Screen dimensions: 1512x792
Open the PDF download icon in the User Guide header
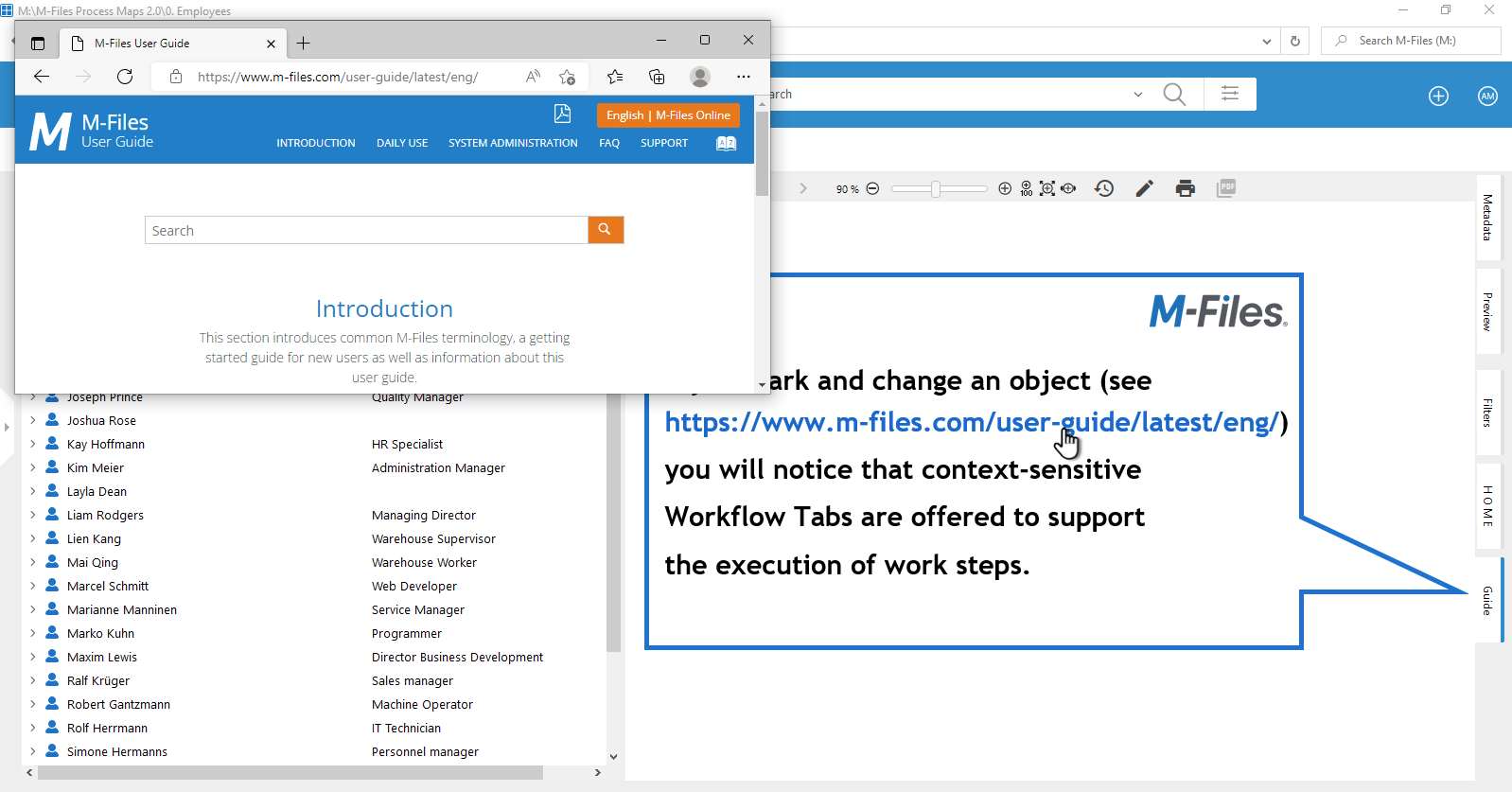[562, 114]
